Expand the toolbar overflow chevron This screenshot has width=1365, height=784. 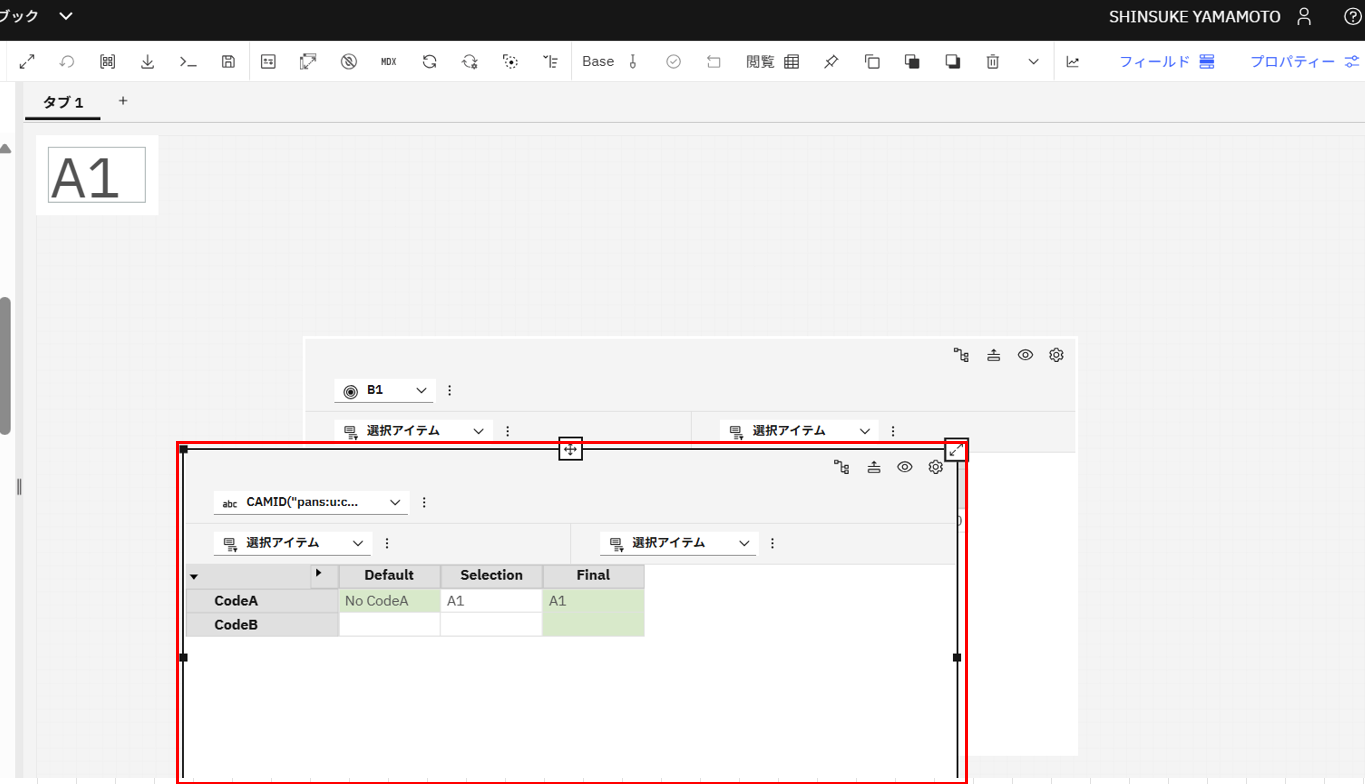[x=1033, y=62]
